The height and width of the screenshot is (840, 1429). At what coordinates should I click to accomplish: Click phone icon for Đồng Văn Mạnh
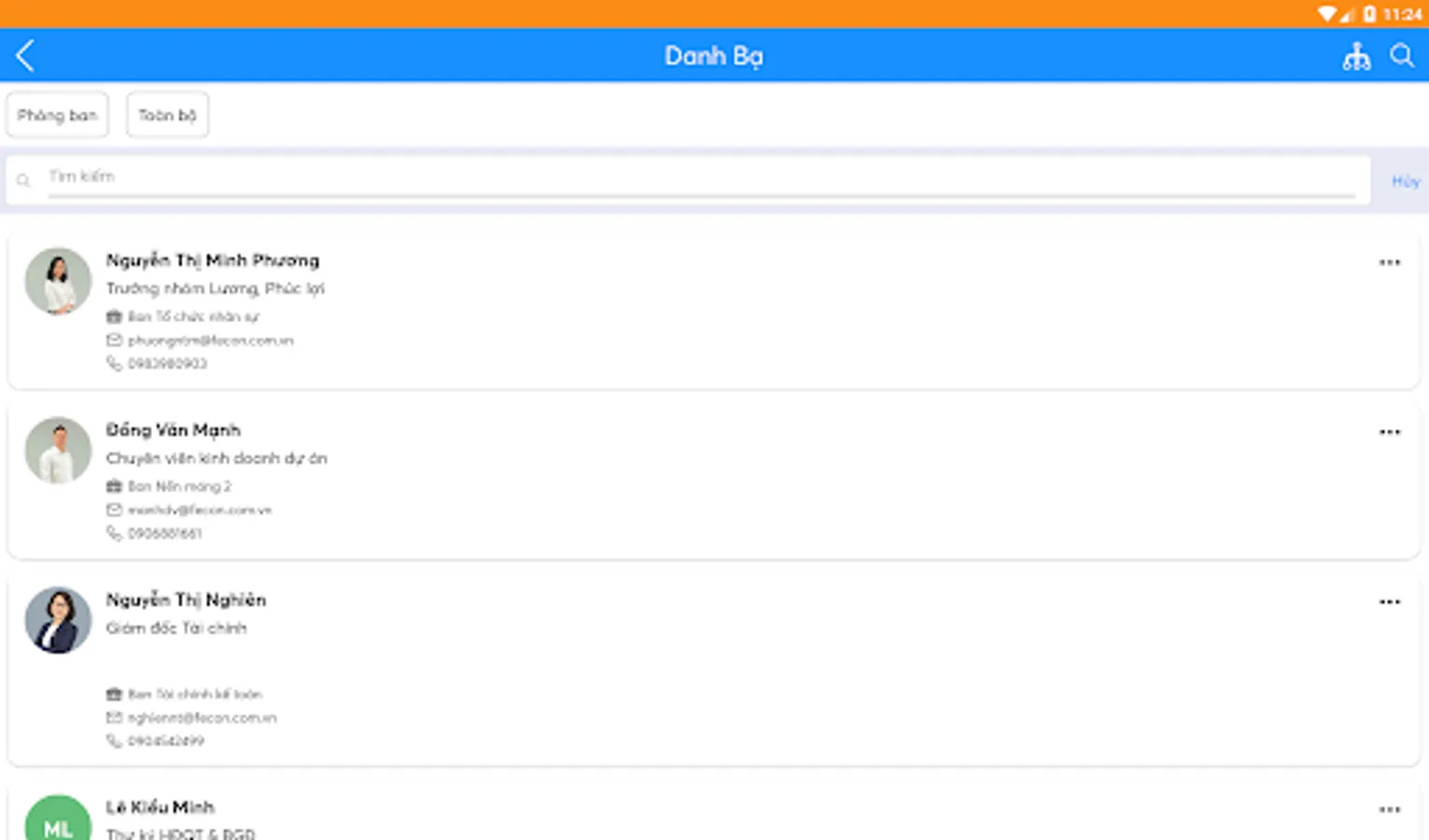114,533
